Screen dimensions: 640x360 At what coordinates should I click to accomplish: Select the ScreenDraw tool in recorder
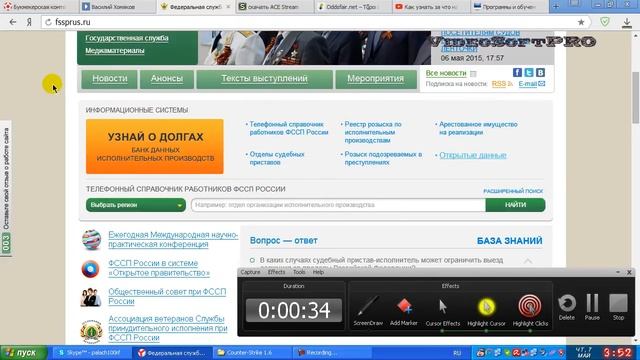368,311
